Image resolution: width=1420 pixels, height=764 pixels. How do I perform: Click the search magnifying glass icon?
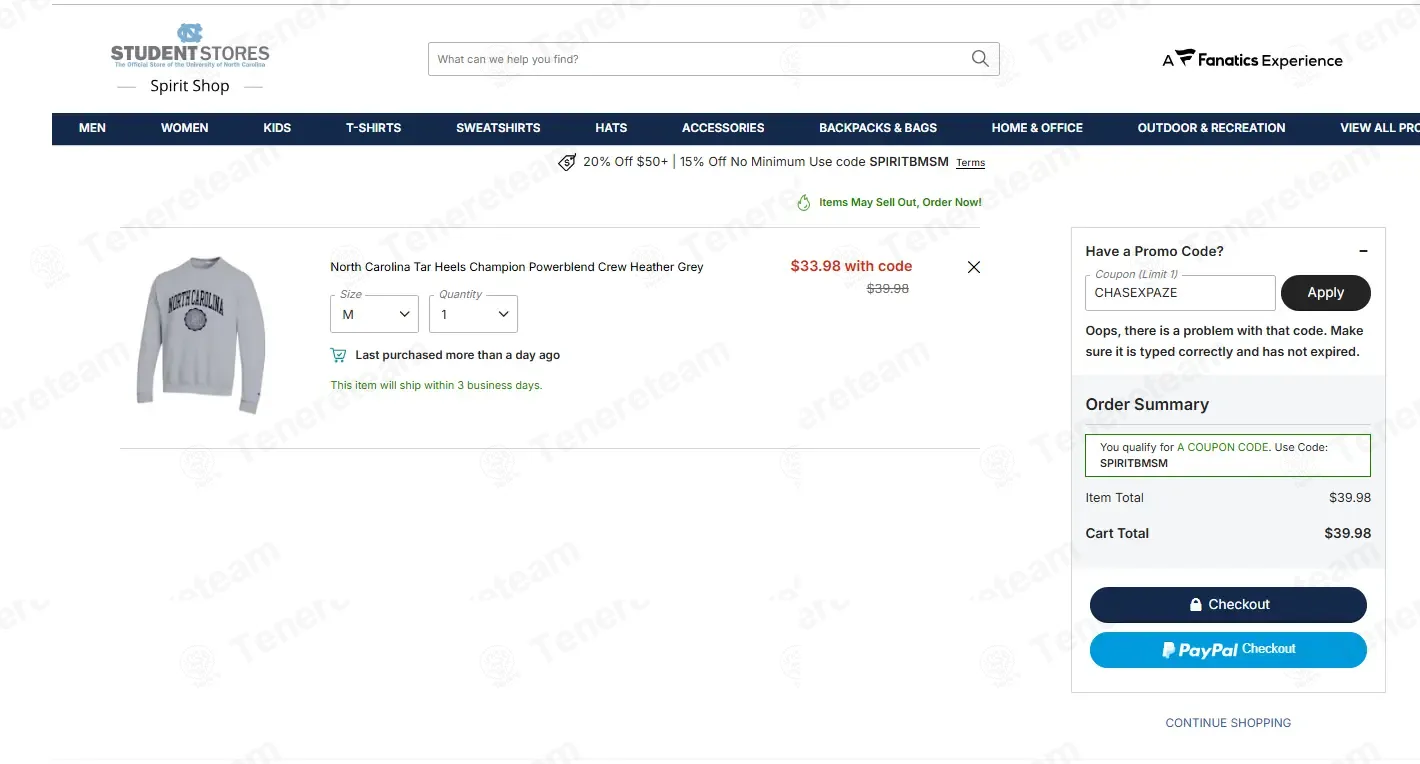(x=980, y=59)
